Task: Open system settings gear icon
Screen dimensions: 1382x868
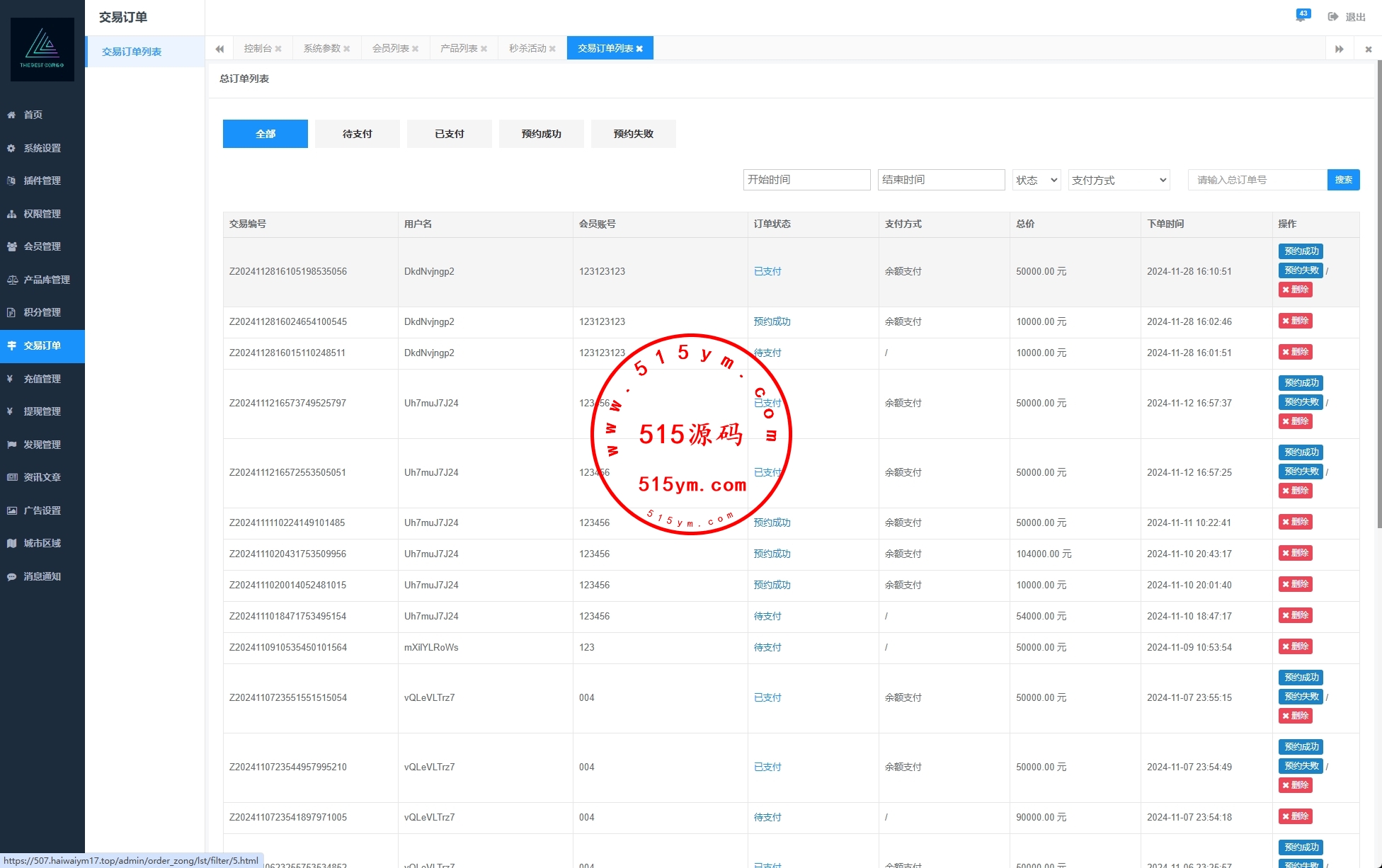Action: pyautogui.click(x=11, y=148)
